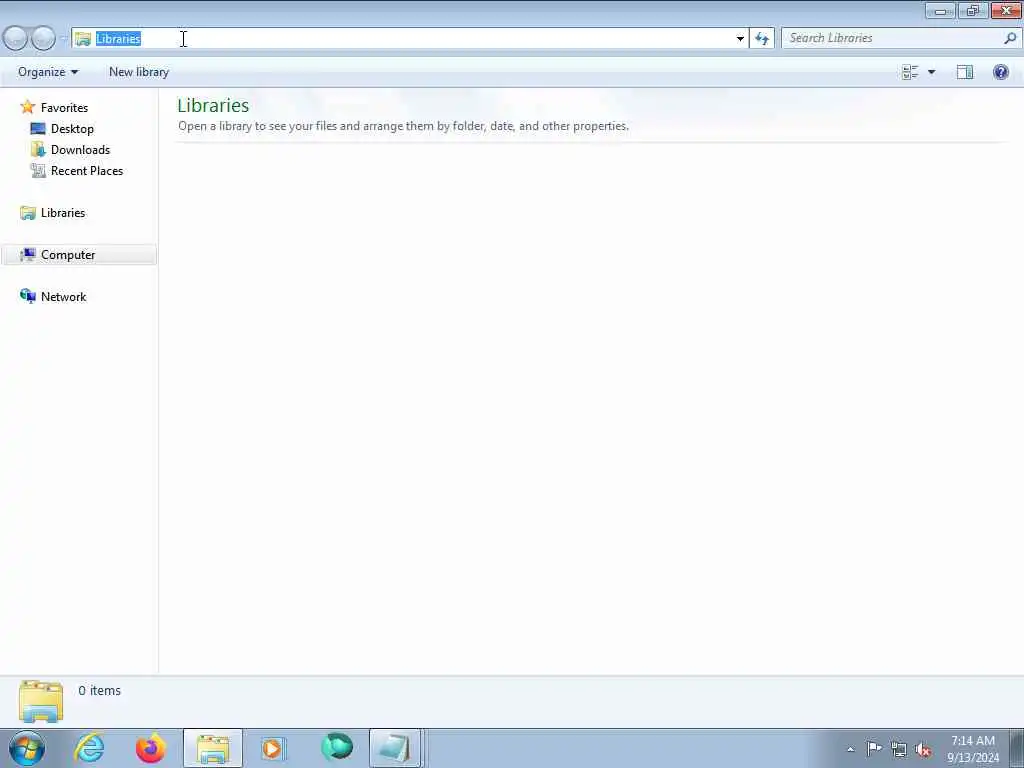This screenshot has height=768, width=1024.
Task: Click the Libraries folder icon in sidebar
Action: (27, 213)
